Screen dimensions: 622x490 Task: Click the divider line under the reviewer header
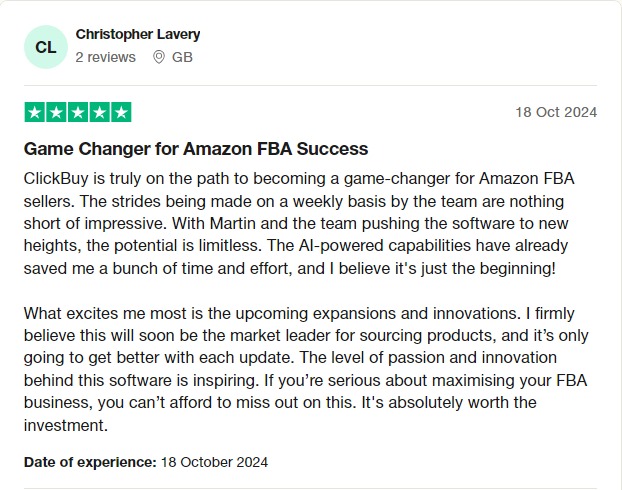coord(310,85)
